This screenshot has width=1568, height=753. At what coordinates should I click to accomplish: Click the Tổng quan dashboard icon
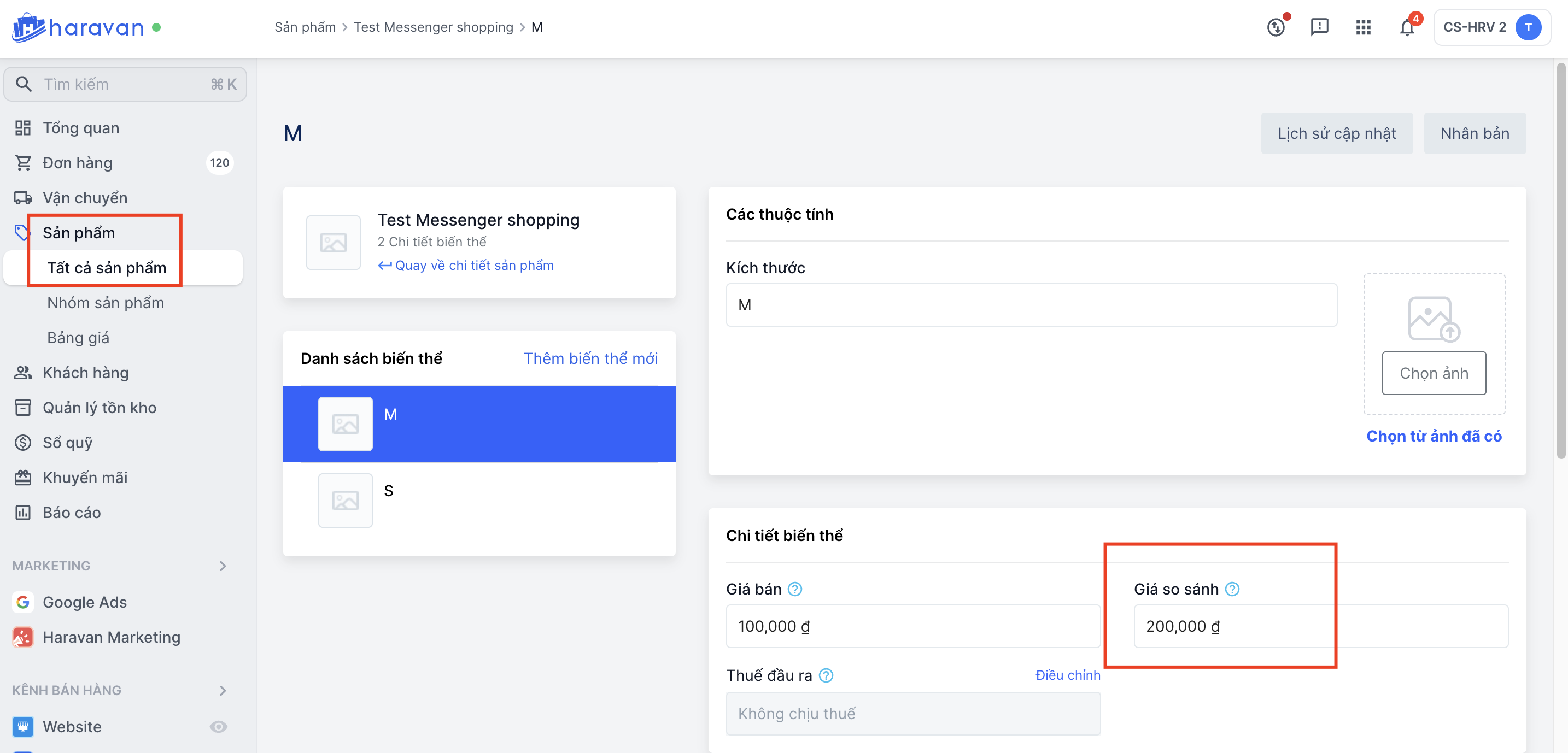22,128
